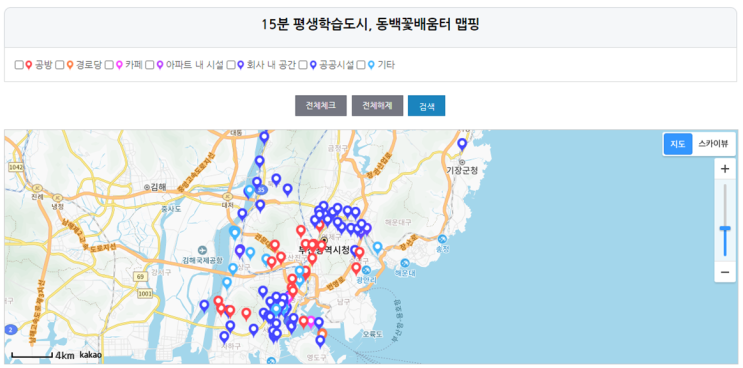The width and height of the screenshot is (743, 368).
Task: Click the red 공방 legend marker icon
Action: (28, 65)
